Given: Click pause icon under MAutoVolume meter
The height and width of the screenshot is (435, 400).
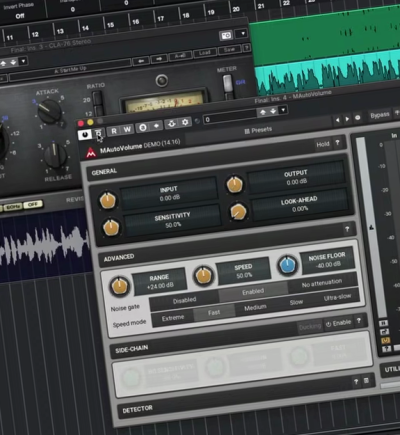Looking at the screenshot, I should pos(383,323).
